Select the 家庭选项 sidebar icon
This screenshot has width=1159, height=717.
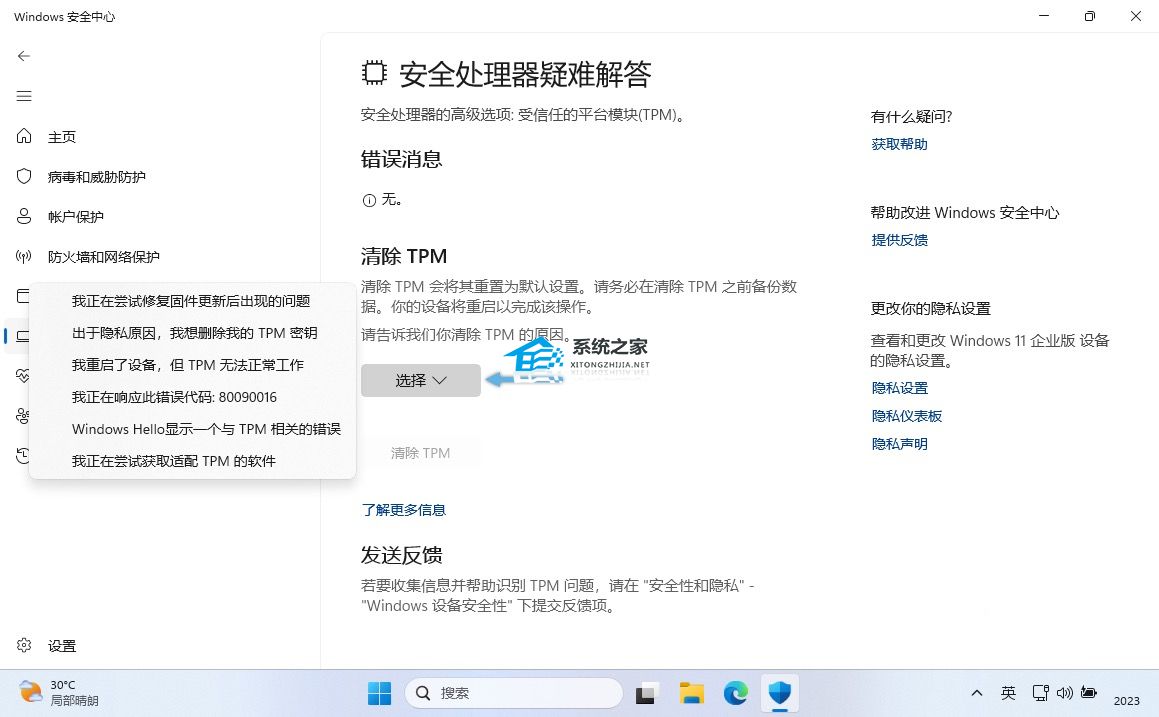[24, 416]
